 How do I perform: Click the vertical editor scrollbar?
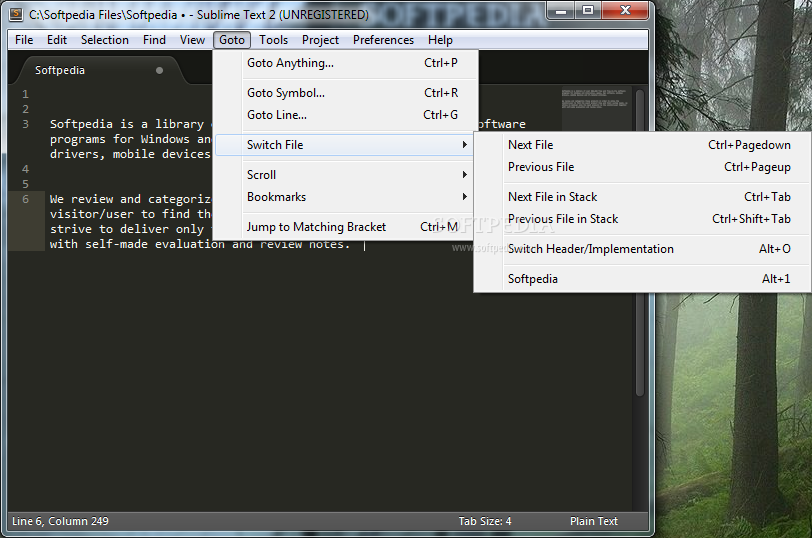click(x=640, y=242)
